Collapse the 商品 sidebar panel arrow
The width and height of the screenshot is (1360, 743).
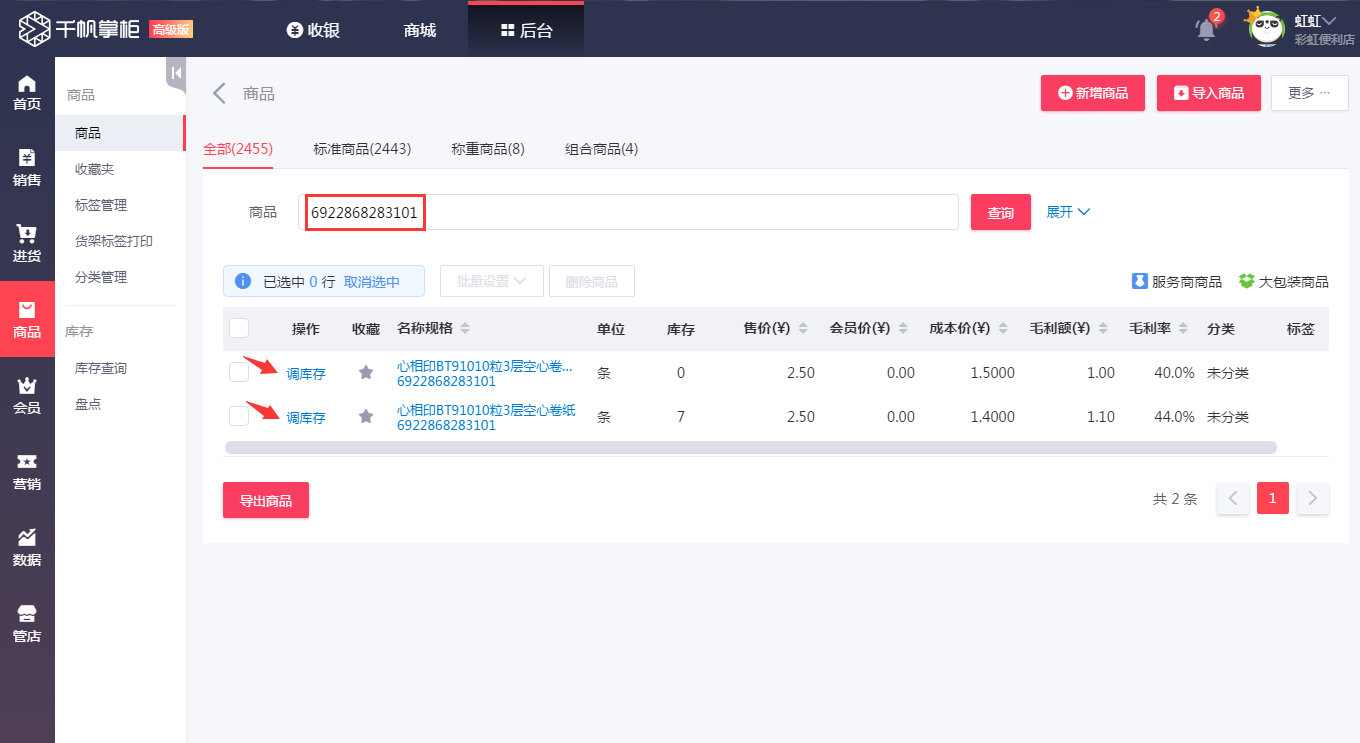[176, 72]
